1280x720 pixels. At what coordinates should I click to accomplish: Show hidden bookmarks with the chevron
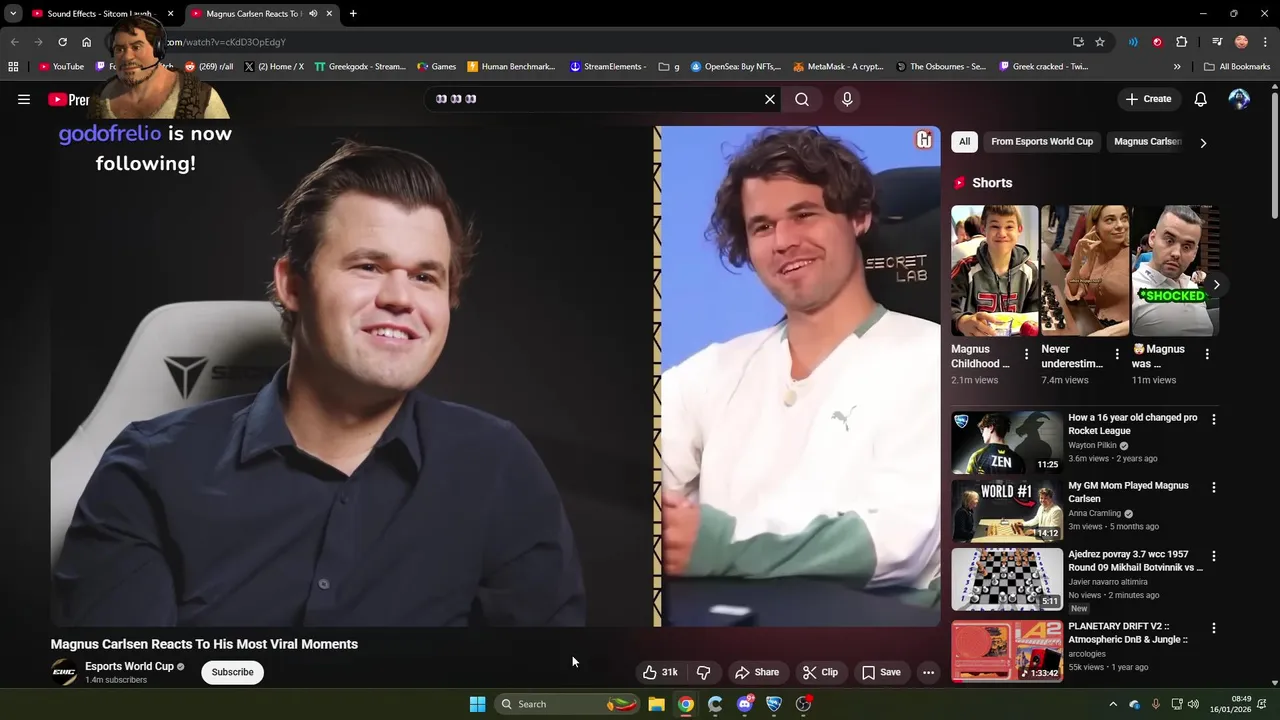pos(1177,67)
